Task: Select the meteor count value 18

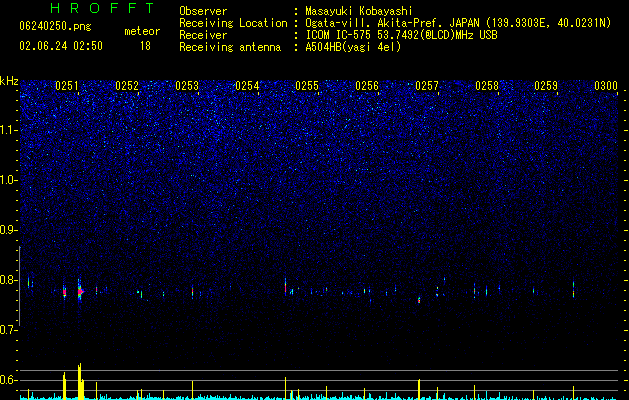Action: (145, 46)
